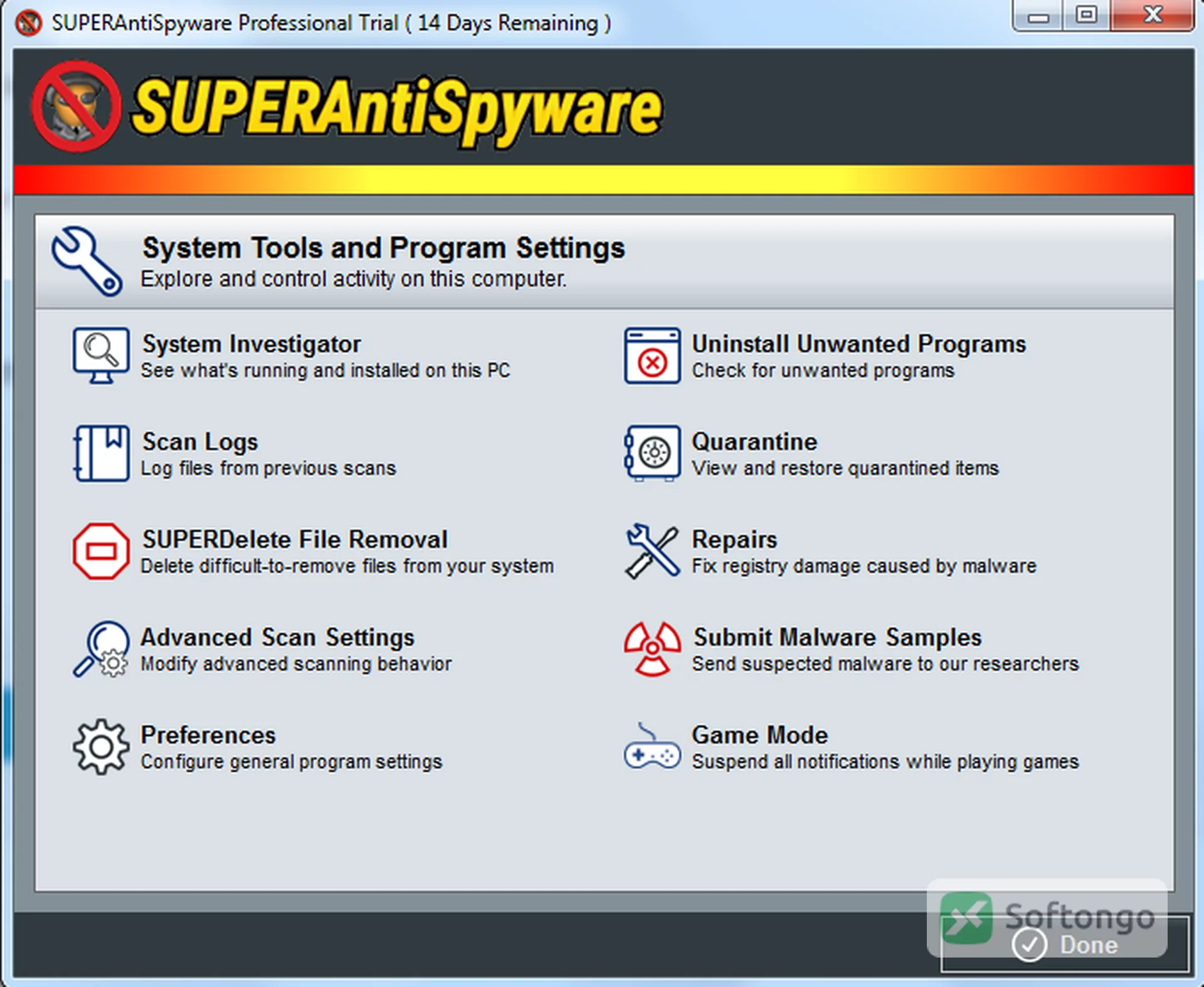Click 'Fix registry damage caused by malware'

tap(864, 566)
